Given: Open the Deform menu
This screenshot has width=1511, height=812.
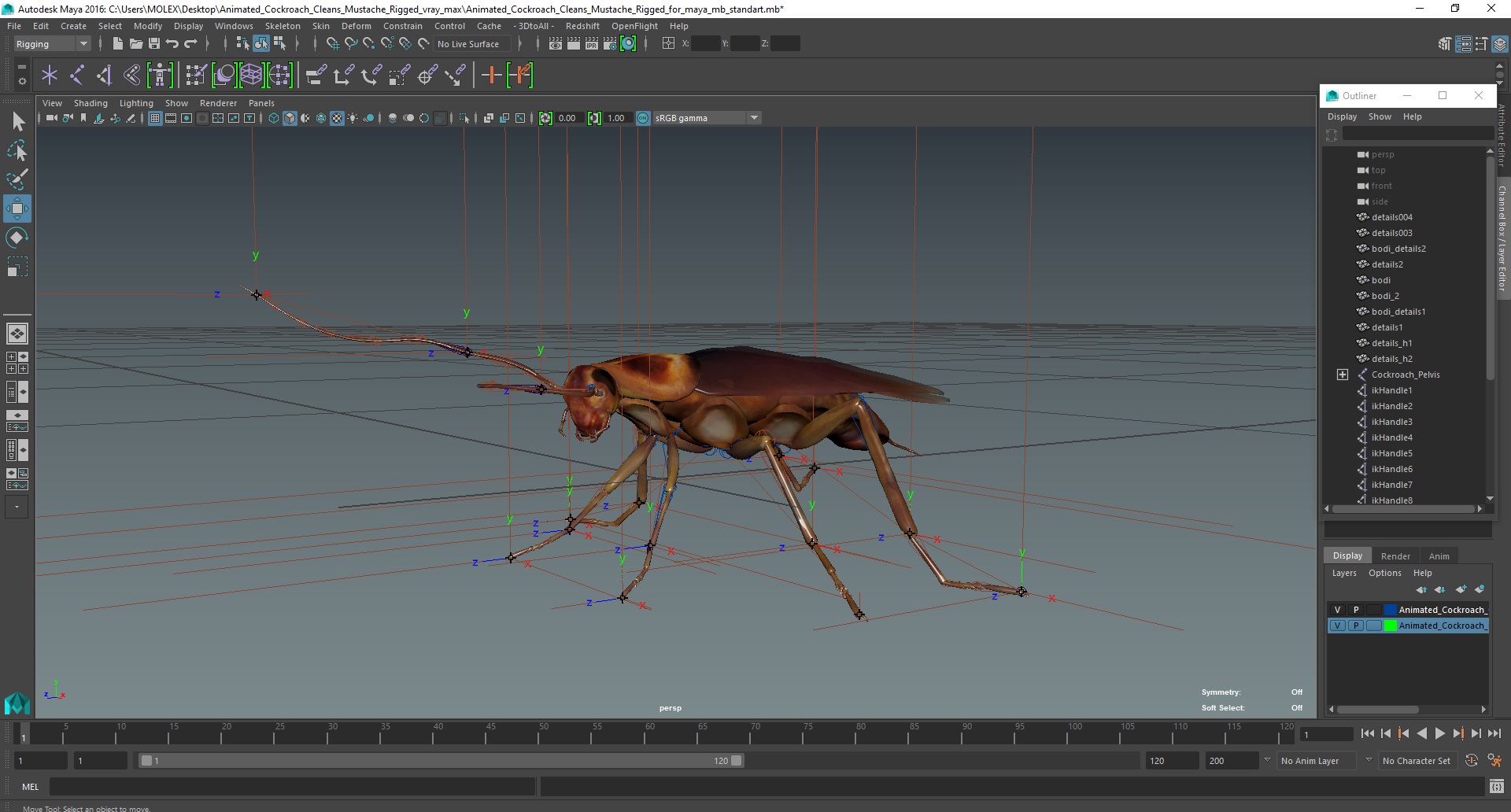Looking at the screenshot, I should coord(356,26).
